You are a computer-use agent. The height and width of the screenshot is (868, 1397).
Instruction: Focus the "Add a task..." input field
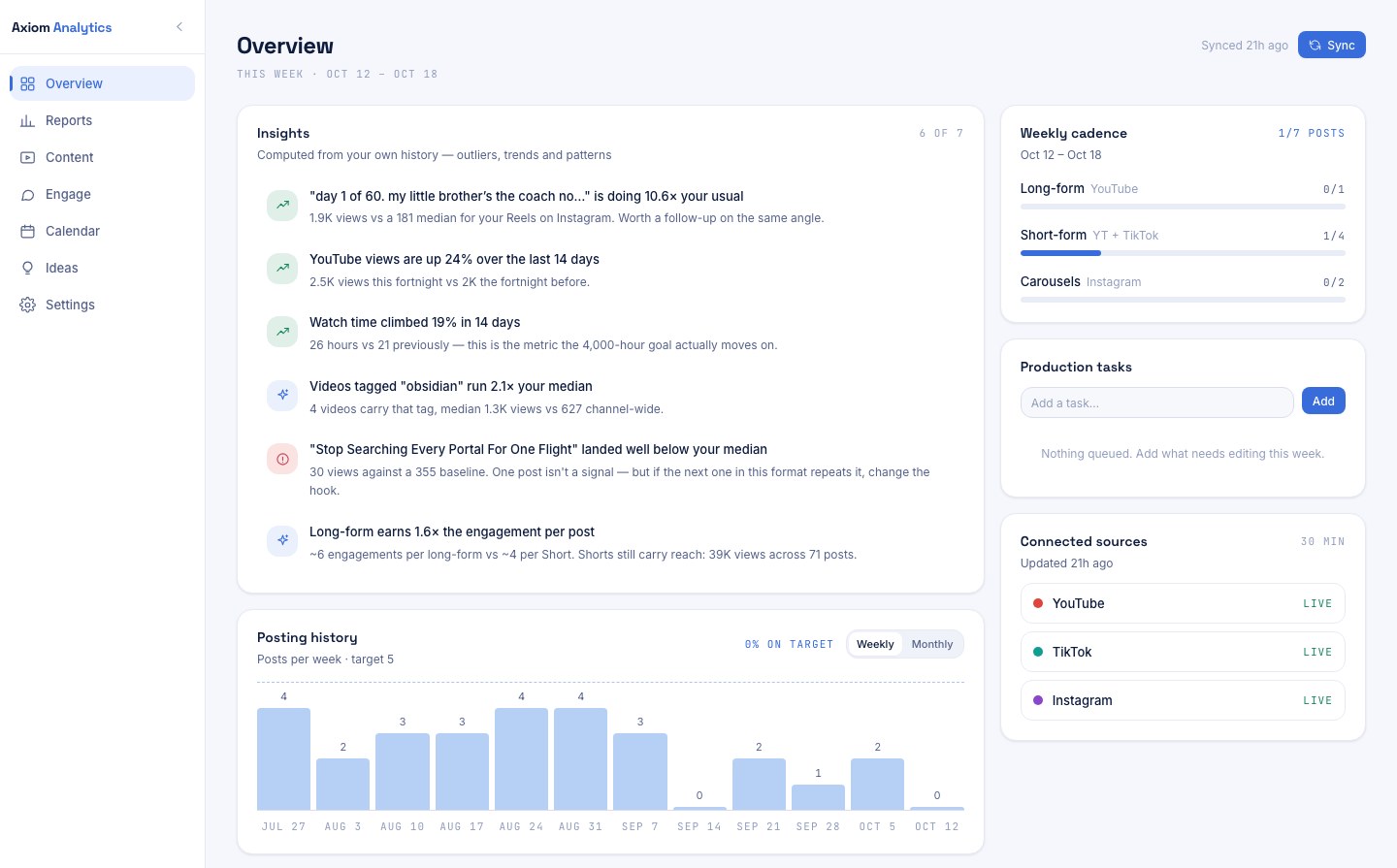pos(1156,402)
